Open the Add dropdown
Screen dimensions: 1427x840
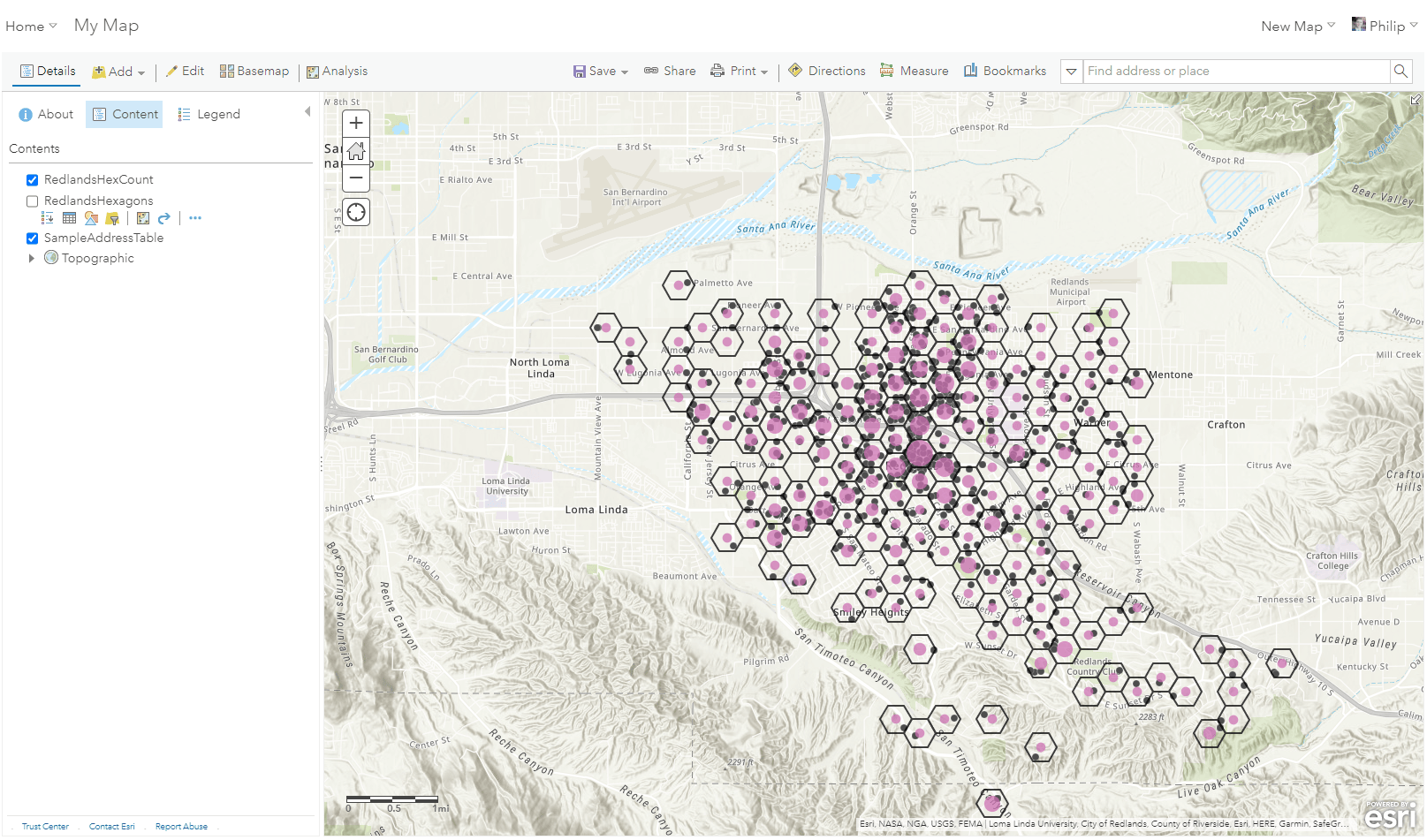pos(118,72)
